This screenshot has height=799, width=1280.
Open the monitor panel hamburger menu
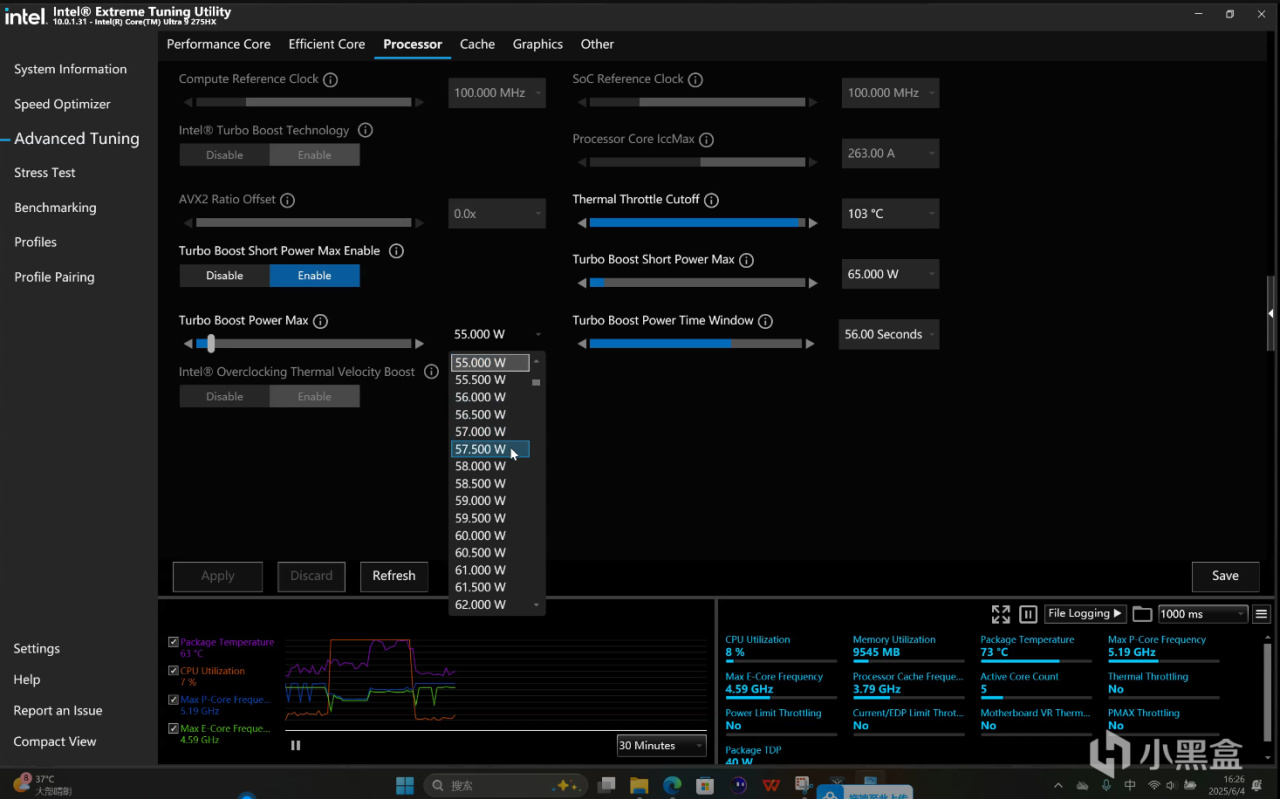coord(1262,614)
